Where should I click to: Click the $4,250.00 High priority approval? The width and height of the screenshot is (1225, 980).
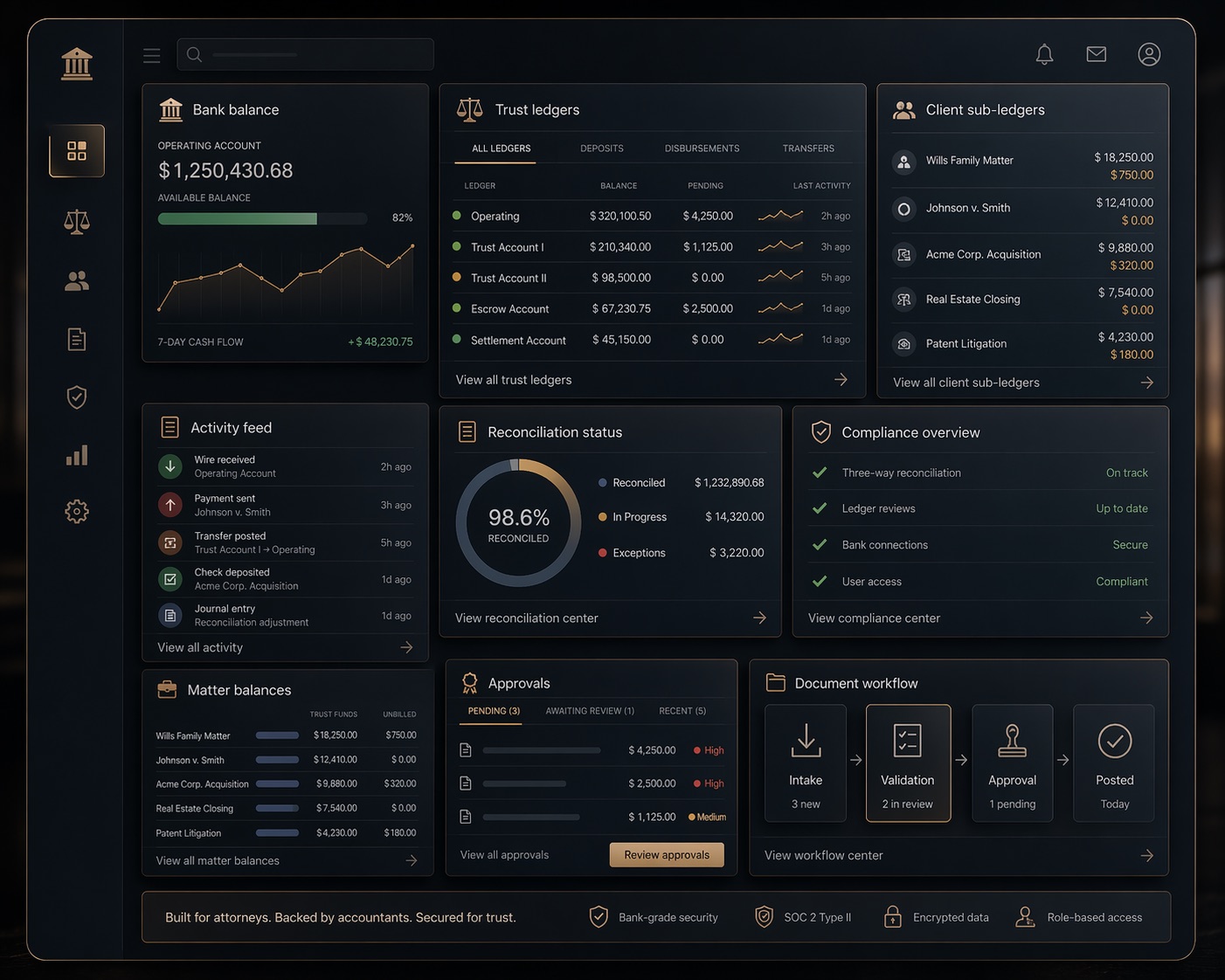pyautogui.click(x=593, y=750)
